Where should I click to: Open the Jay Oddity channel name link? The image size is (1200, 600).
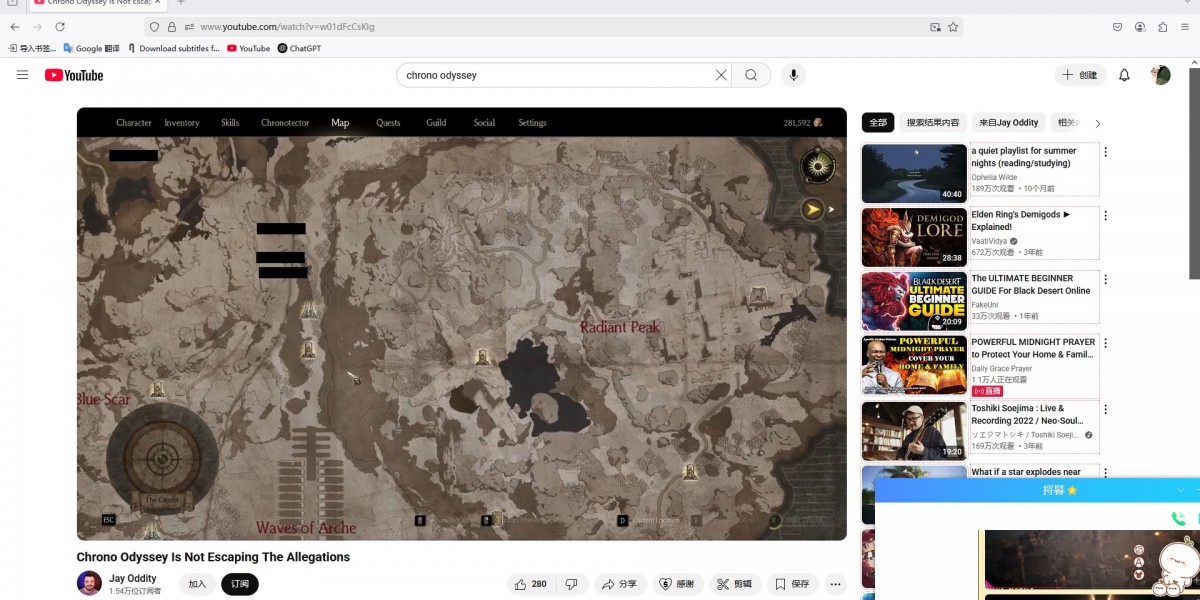pyautogui.click(x=133, y=578)
